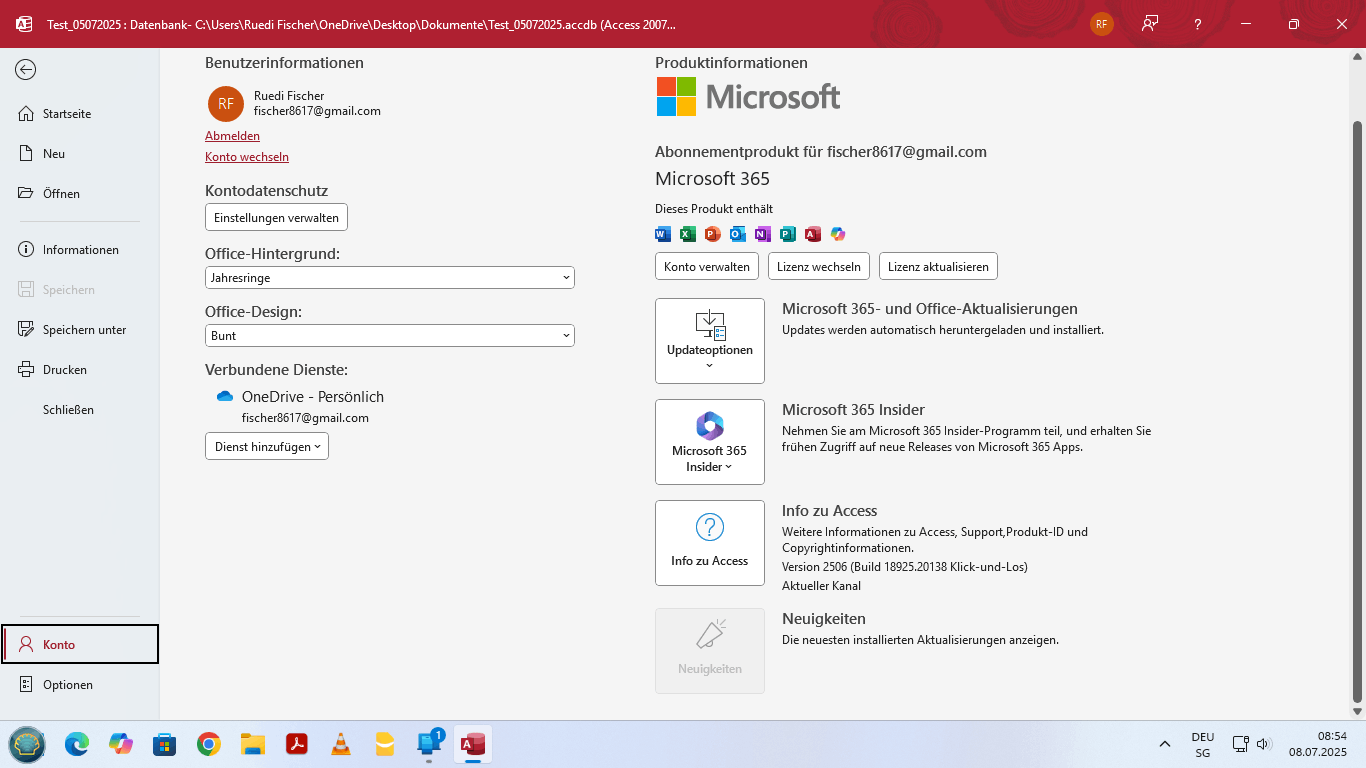This screenshot has height=768, width=1366.
Task: Click the Lizenz aktualisieren button
Action: (x=938, y=267)
